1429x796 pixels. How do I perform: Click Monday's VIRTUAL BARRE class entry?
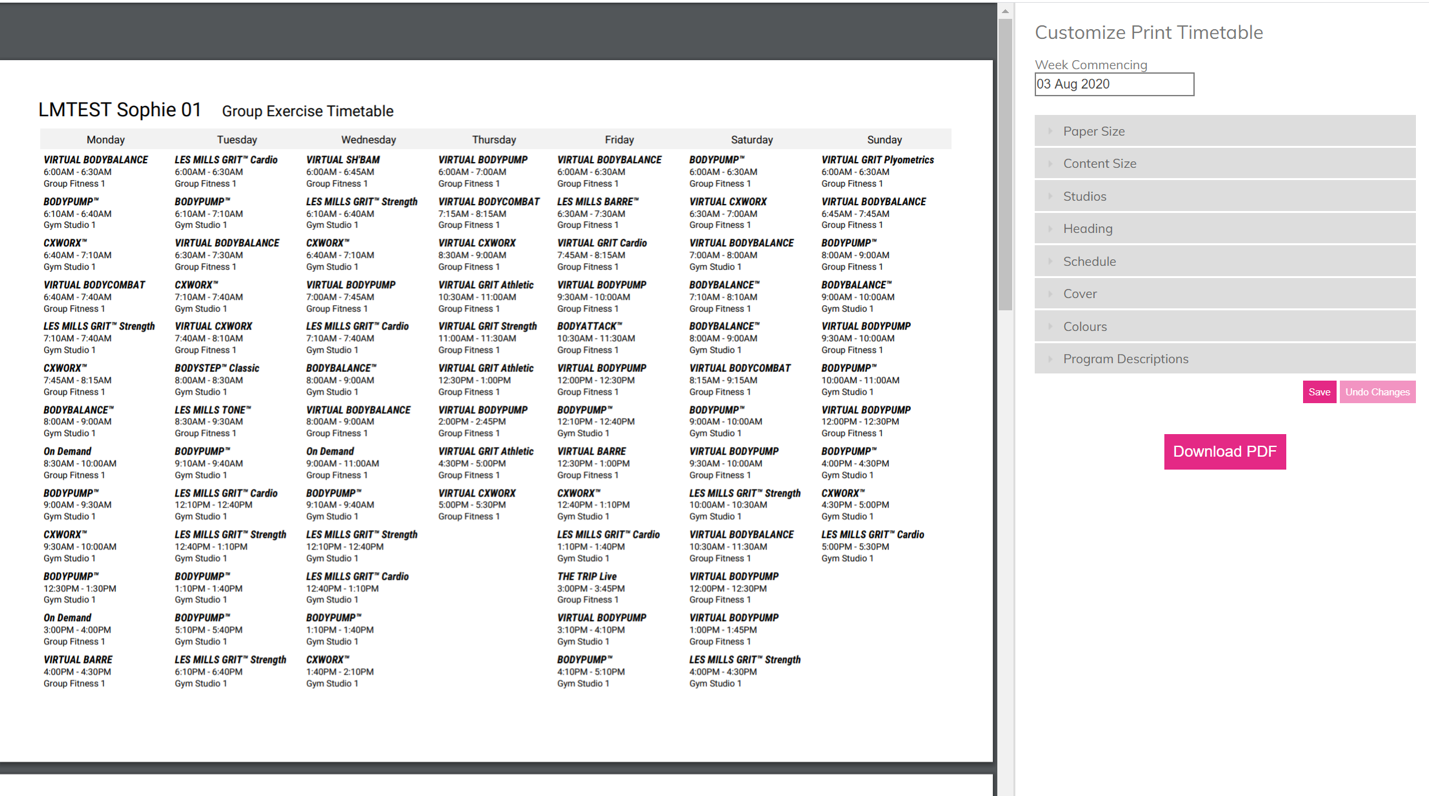point(78,672)
